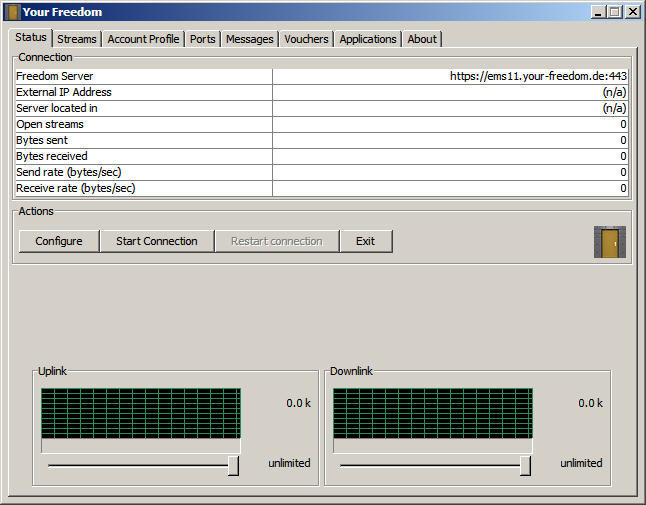Click the External IP Address row value
This screenshot has width=646, height=505.
[450, 92]
